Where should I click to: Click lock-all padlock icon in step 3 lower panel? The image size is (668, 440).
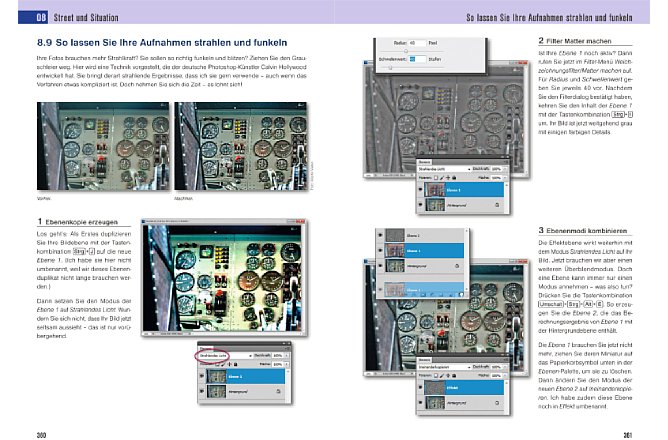coord(454,376)
